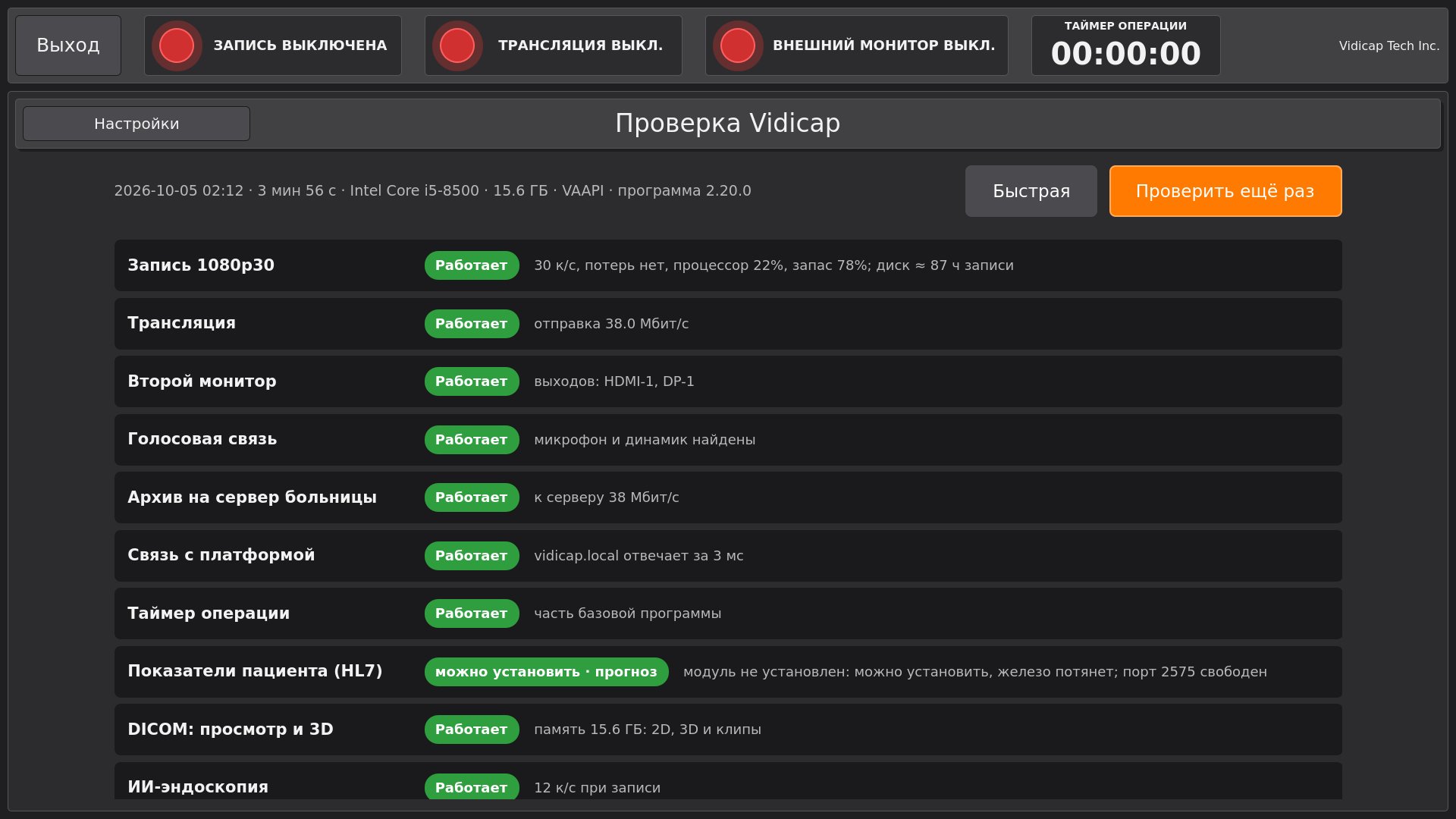
Task: Click vidicap.local отвечает за 3 мс text
Action: [x=639, y=556]
